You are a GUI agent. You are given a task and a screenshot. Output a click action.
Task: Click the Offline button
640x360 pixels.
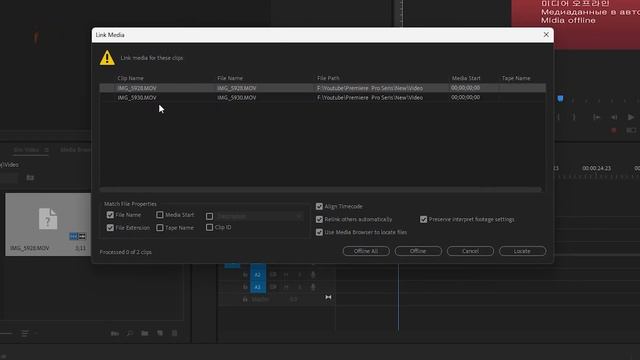tap(418, 251)
